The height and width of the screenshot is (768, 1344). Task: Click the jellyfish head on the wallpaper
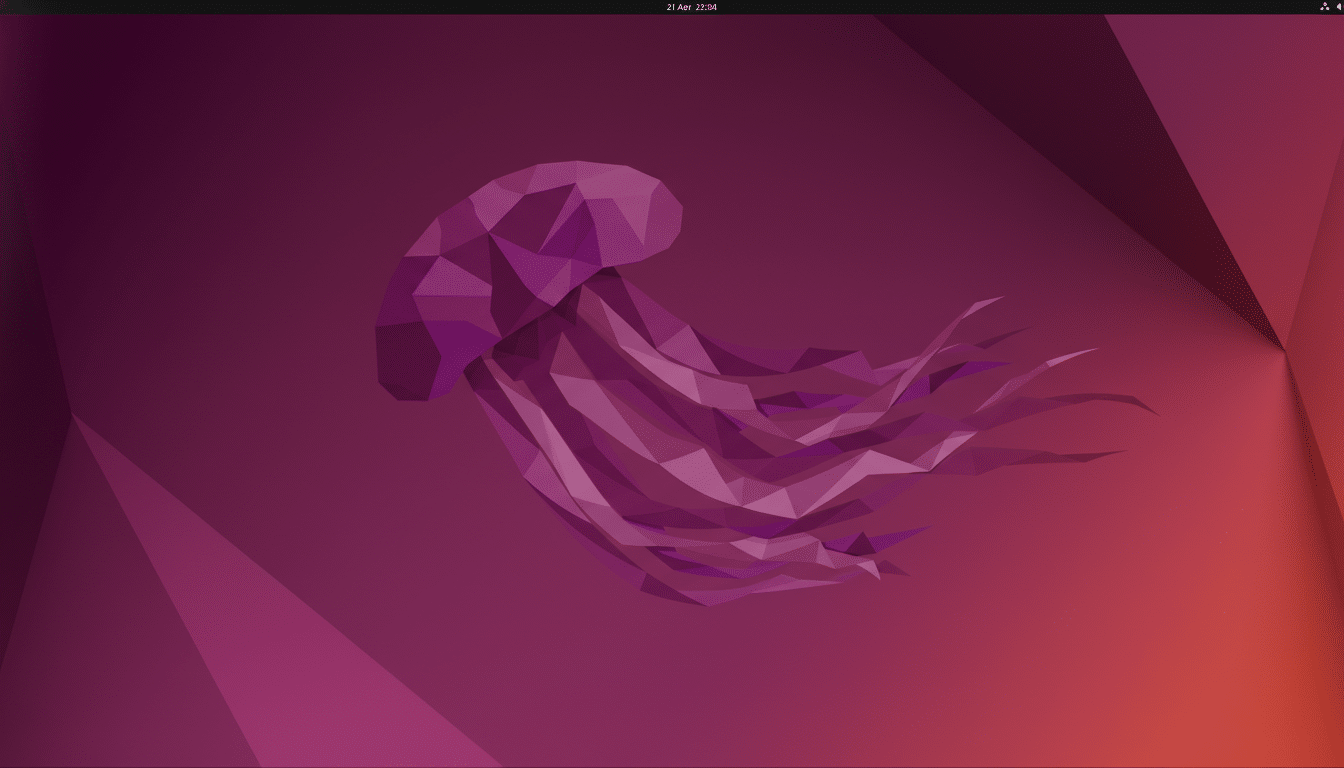[520, 250]
